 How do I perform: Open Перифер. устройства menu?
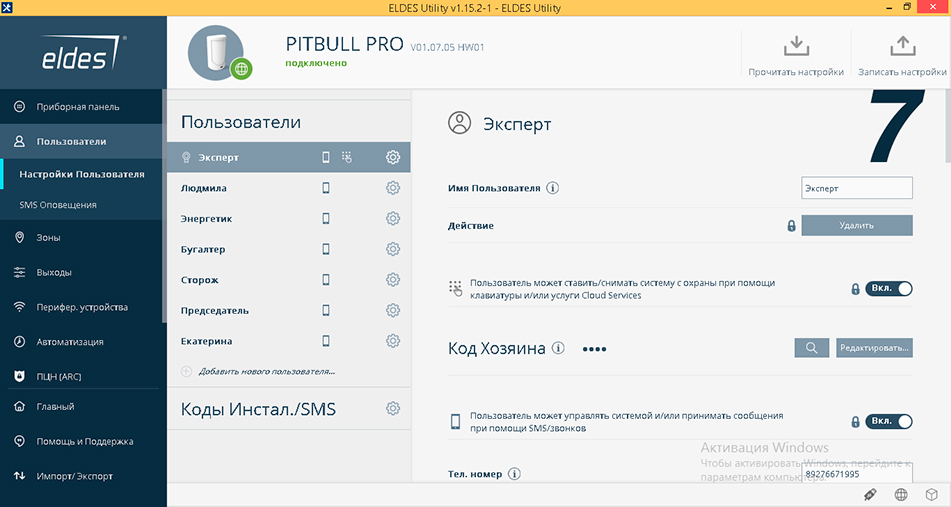81,307
